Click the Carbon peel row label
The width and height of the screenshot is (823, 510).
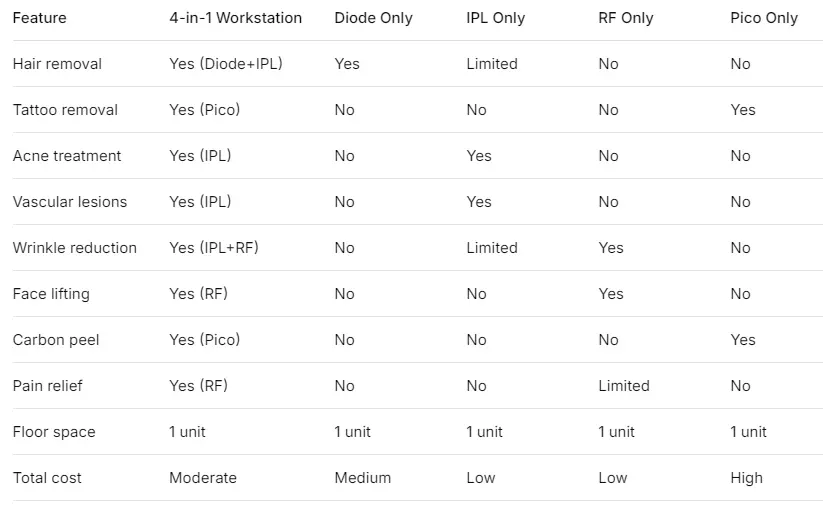pyautogui.click(x=56, y=340)
